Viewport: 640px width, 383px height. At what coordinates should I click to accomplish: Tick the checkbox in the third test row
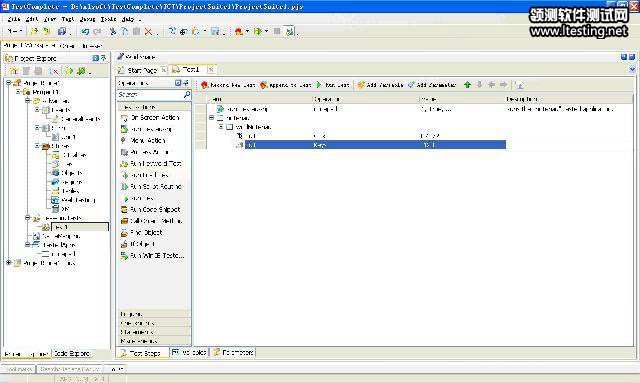[229, 127]
